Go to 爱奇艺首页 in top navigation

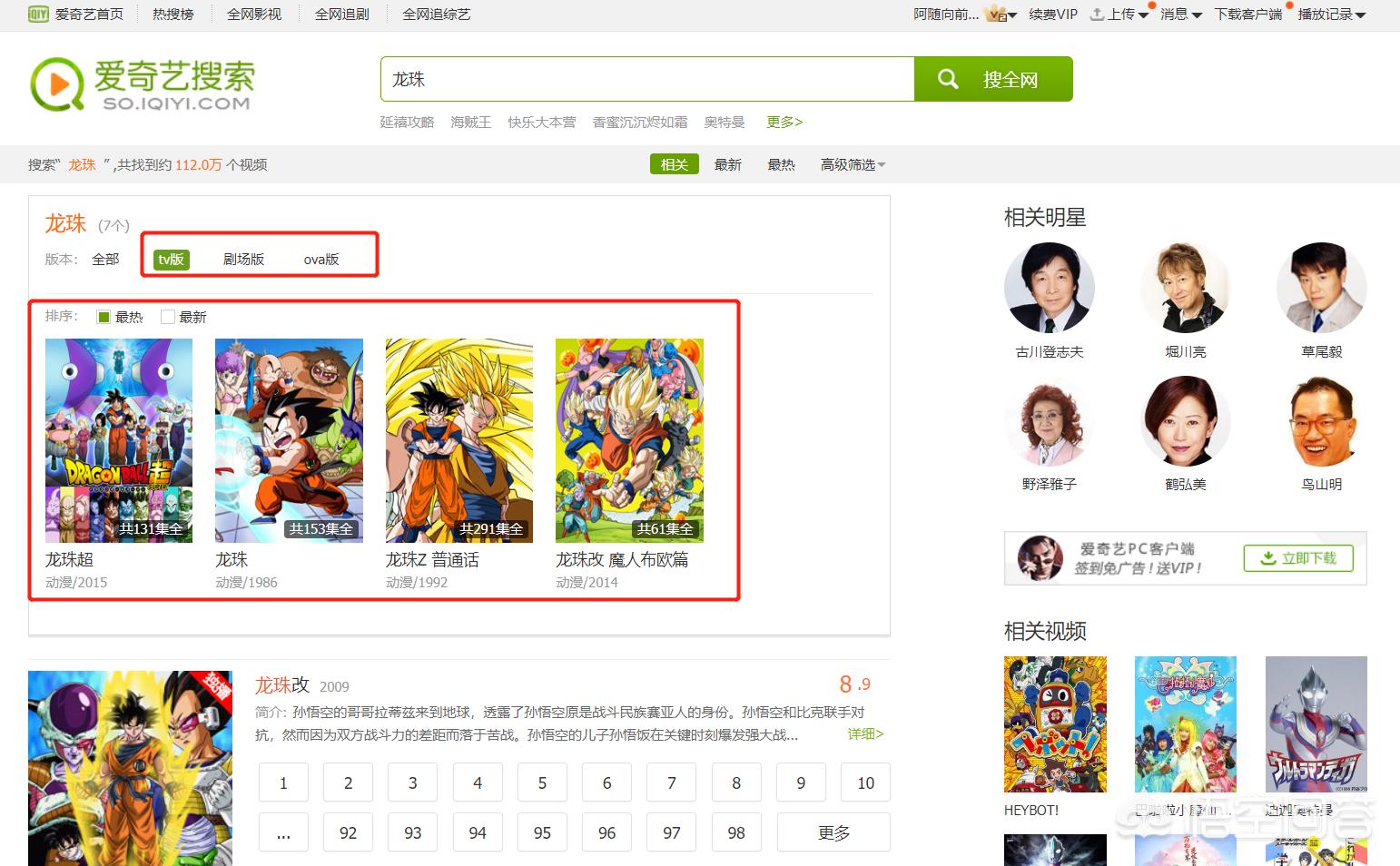(x=89, y=14)
